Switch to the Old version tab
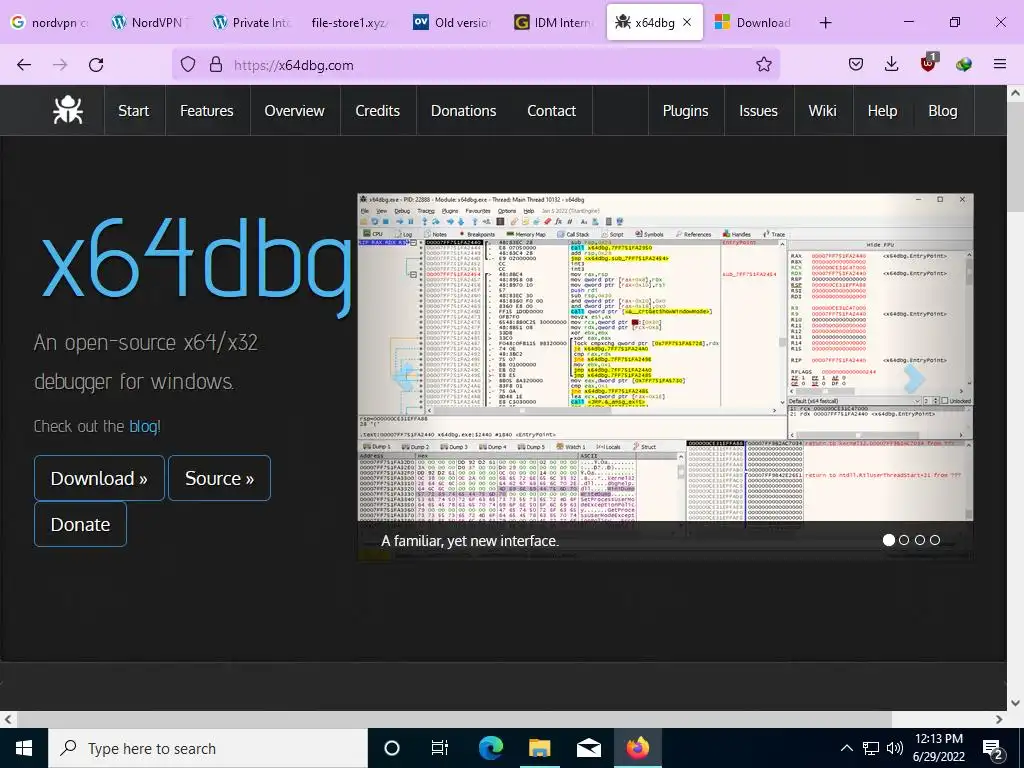 click(452, 22)
